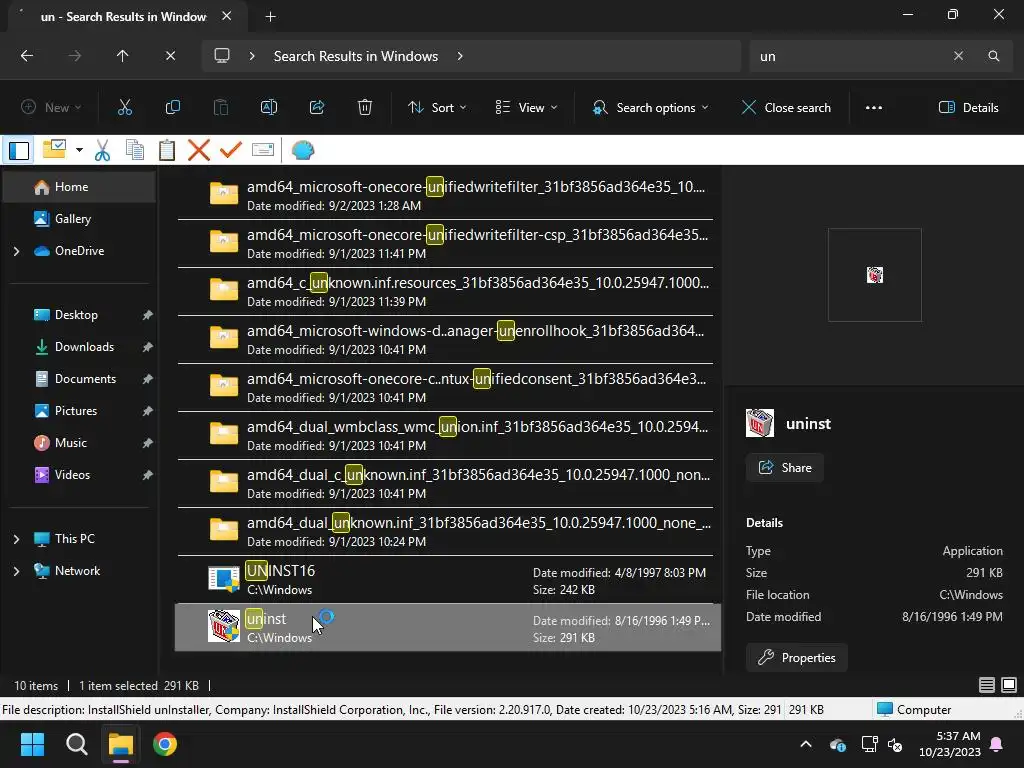Close the 'un - Search Results' tab
The image size is (1024, 768).
[x=227, y=16]
